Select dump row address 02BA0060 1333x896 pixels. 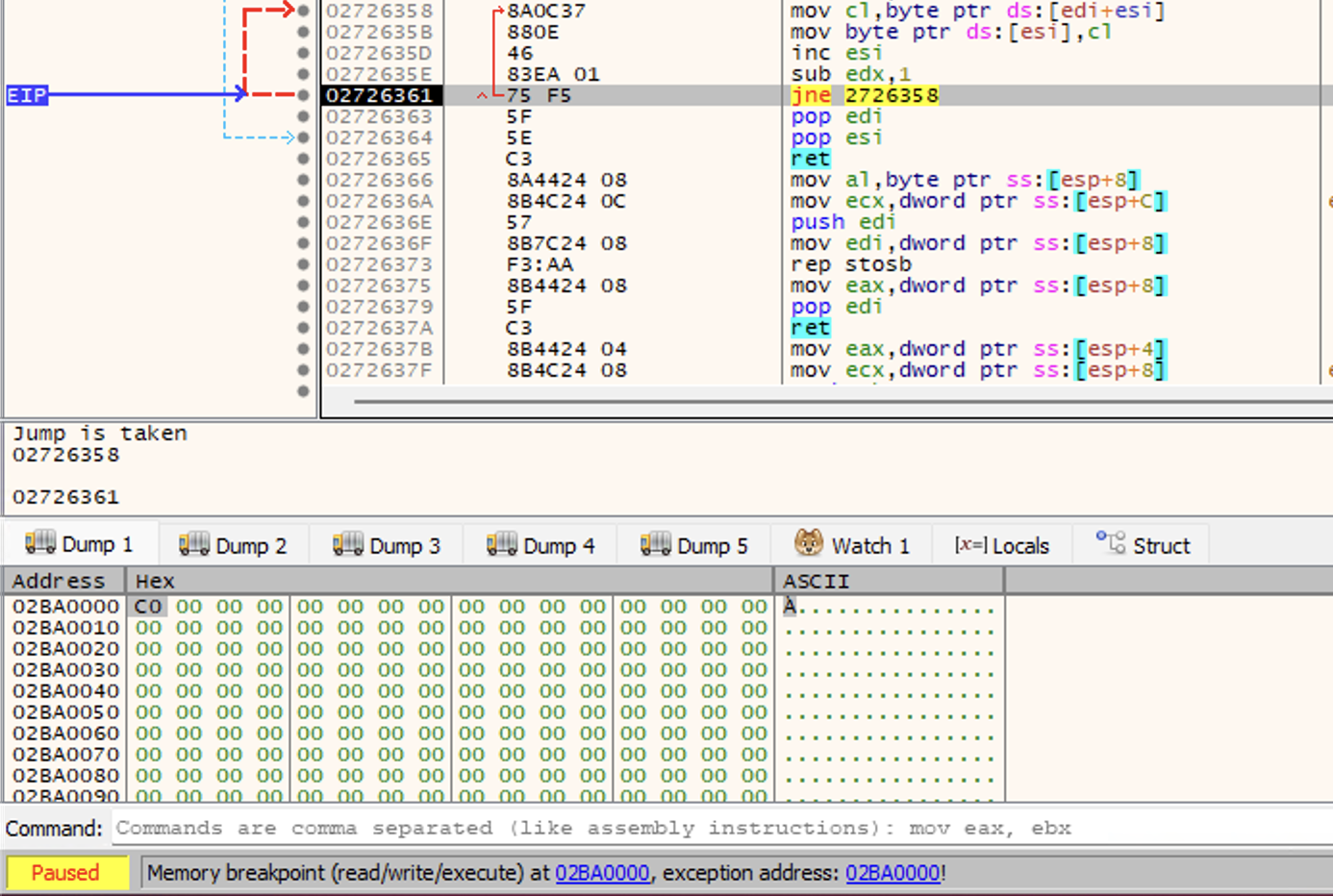tap(65, 734)
